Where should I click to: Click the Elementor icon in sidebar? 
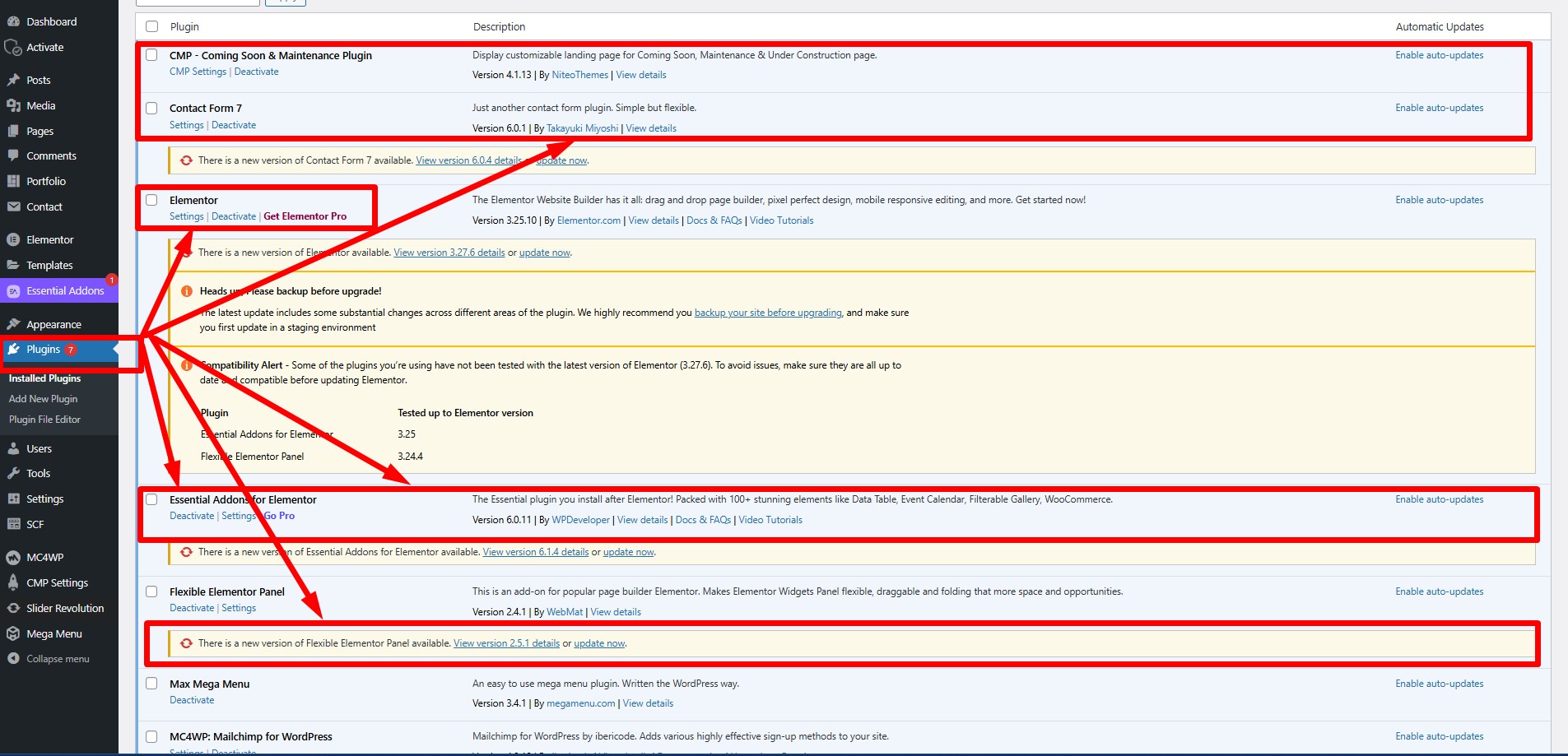click(x=13, y=239)
